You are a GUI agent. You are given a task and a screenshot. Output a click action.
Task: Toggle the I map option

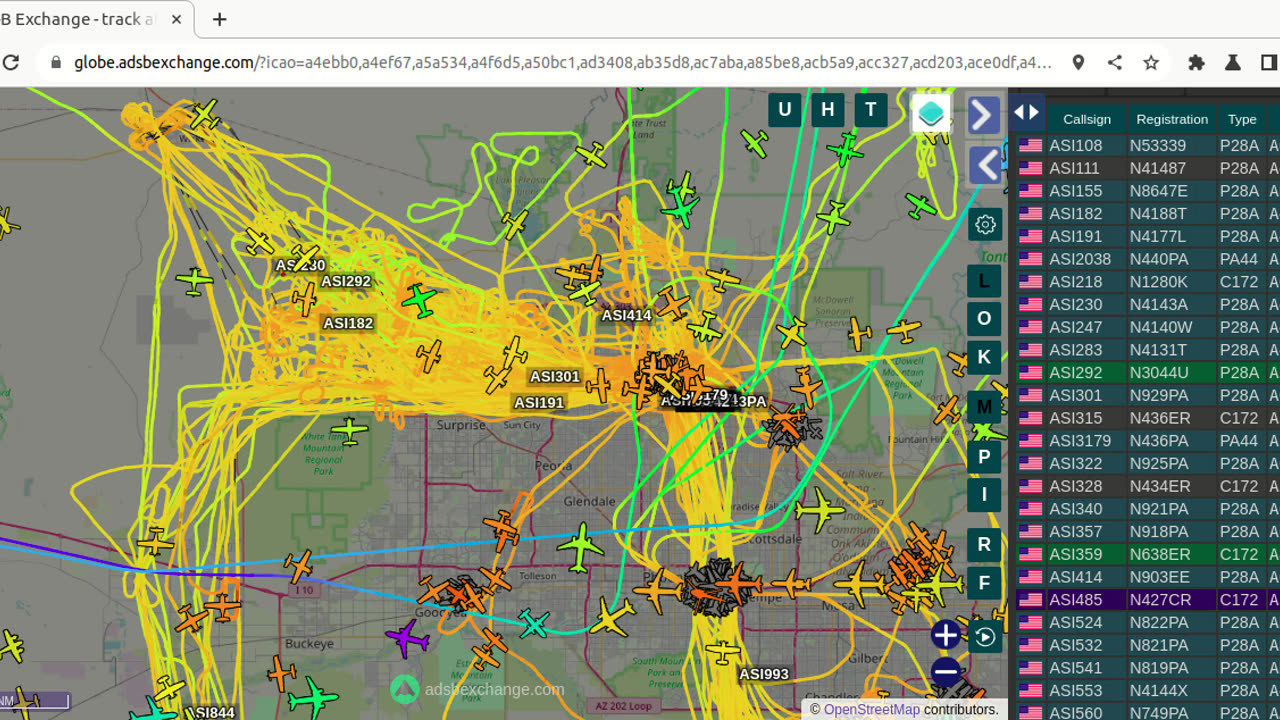pyautogui.click(x=984, y=494)
